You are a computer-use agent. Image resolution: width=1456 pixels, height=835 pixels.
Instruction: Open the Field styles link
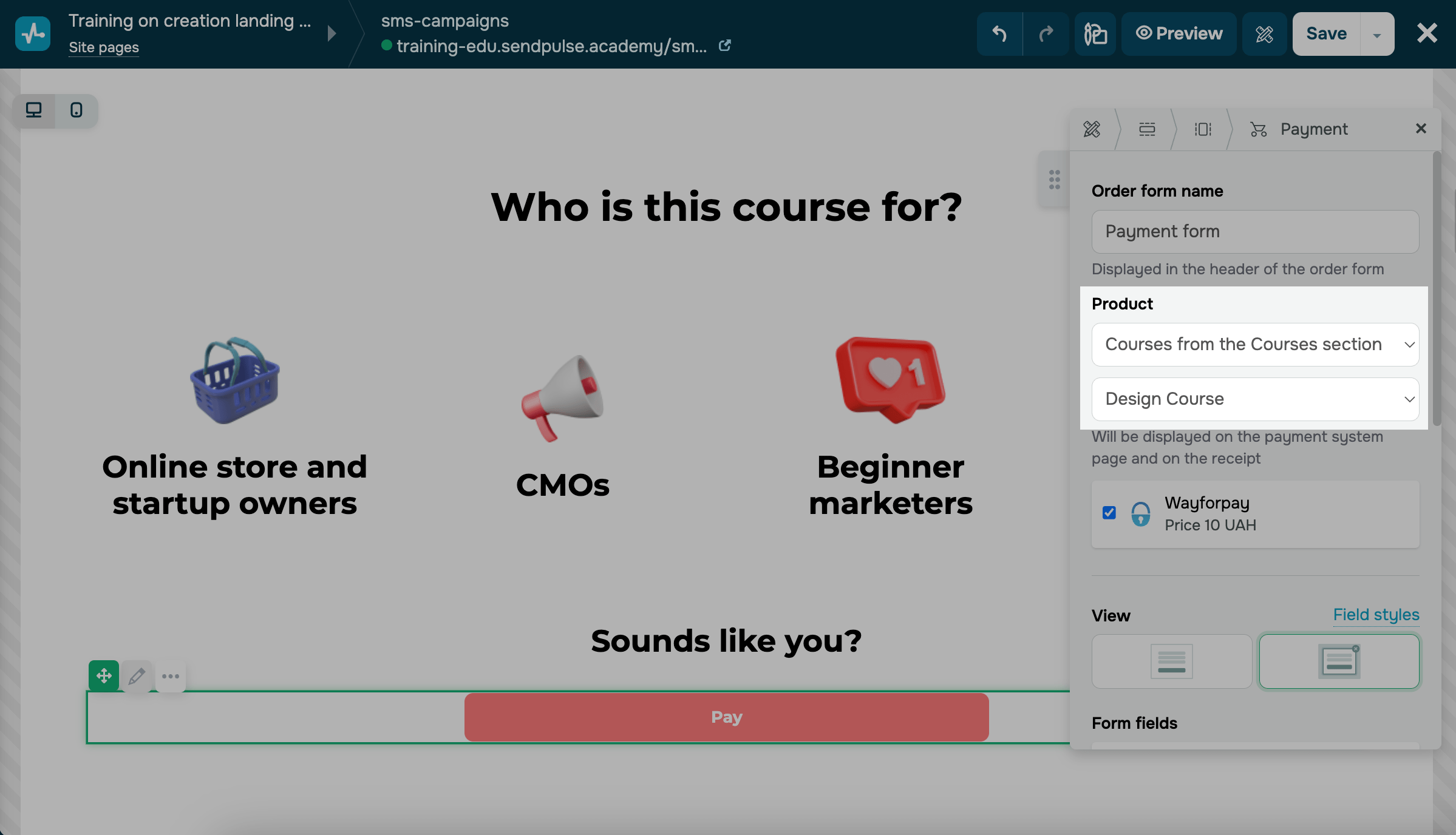pyautogui.click(x=1376, y=615)
